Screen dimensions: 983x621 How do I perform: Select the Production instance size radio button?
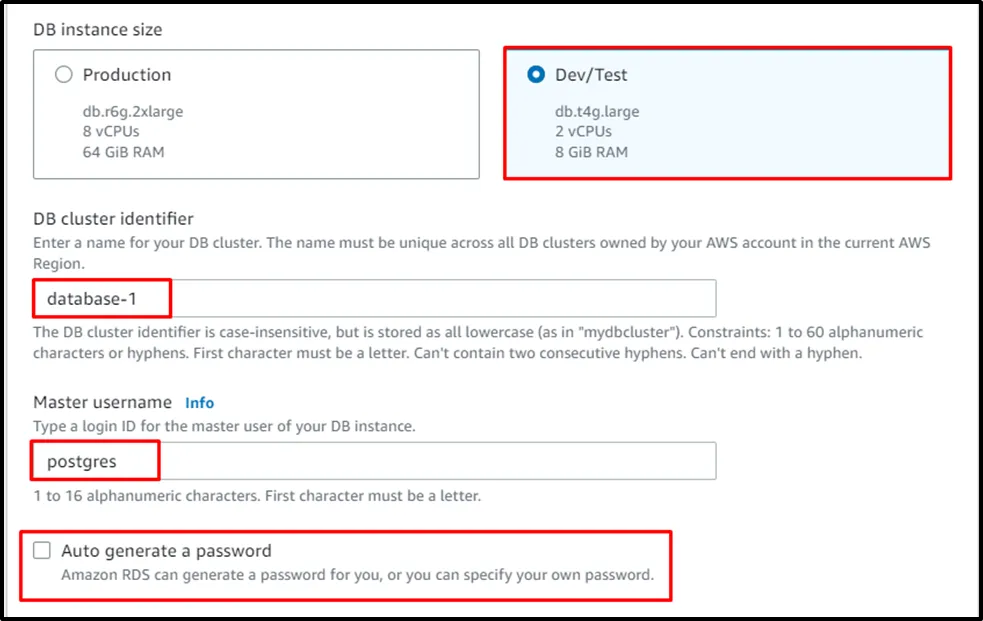tap(64, 75)
